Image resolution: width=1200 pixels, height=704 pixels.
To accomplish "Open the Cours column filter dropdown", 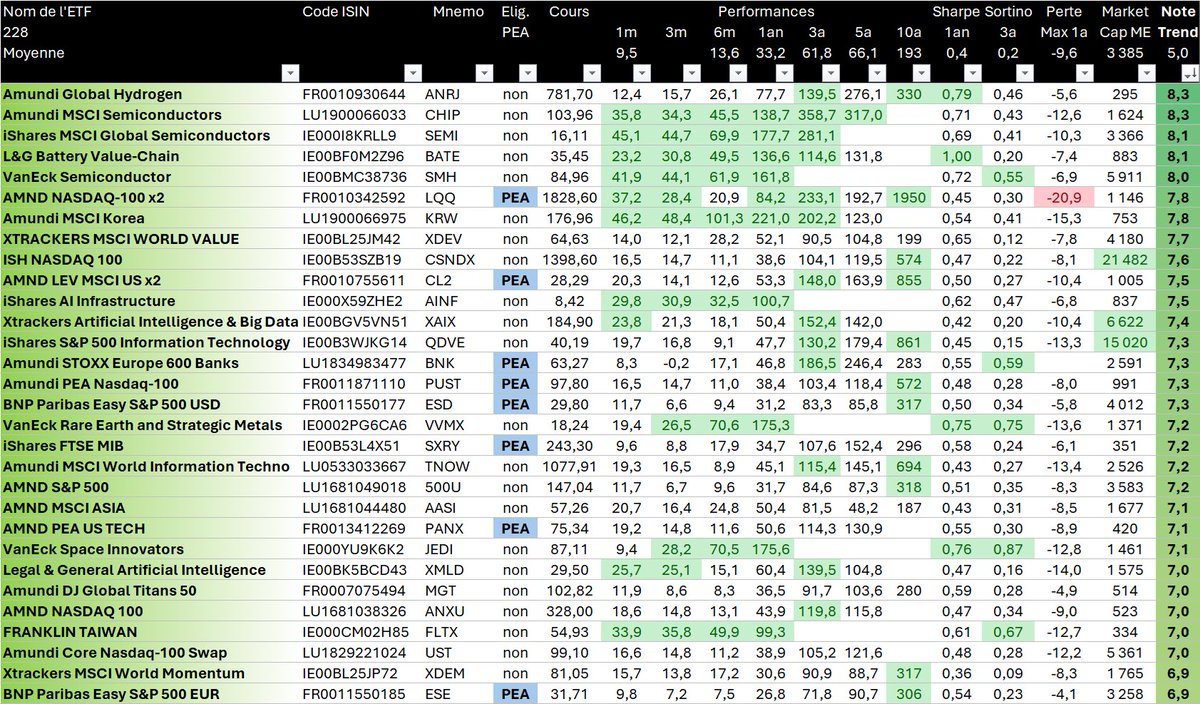I will (590, 73).
